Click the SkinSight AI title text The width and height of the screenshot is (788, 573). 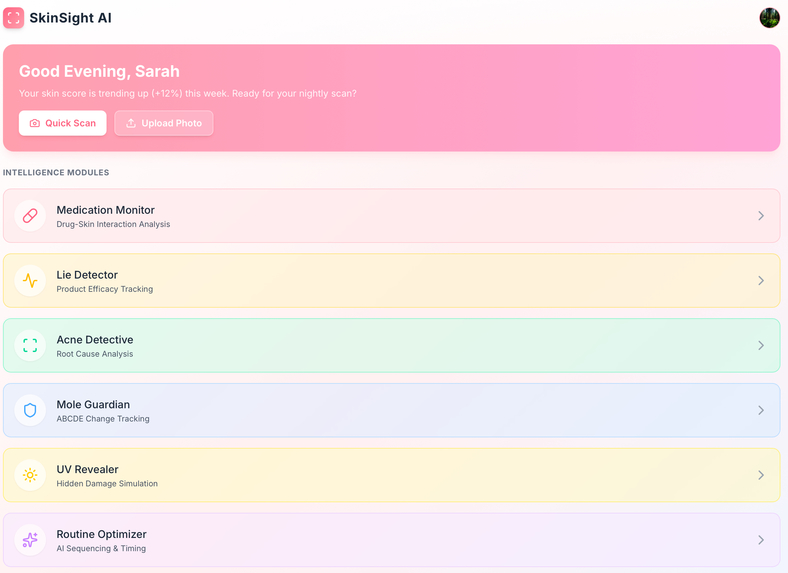70,18
